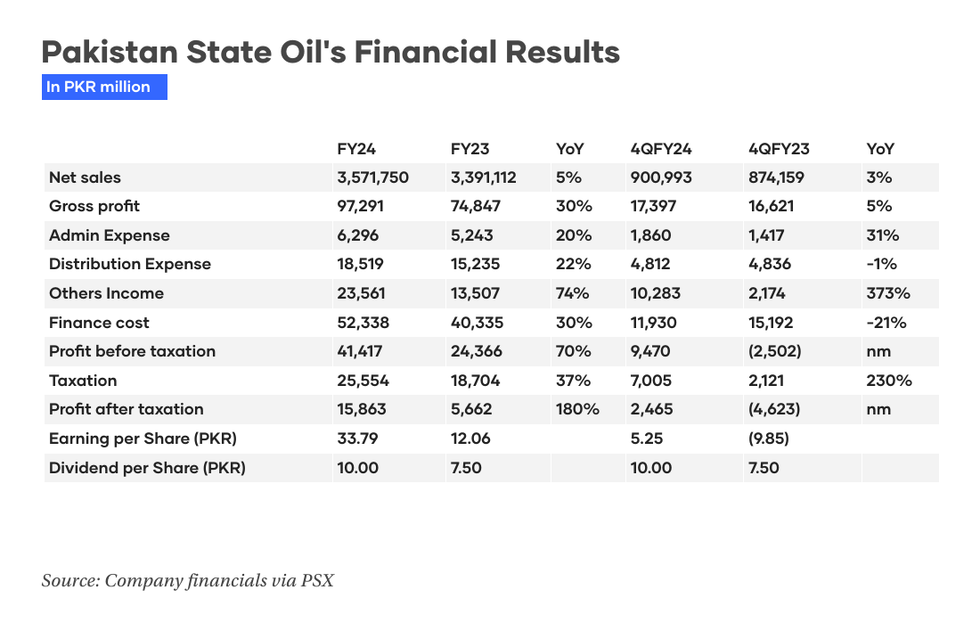The image size is (980, 624).
Task: Select the 'Admin Expense' row label
Action: click(x=109, y=236)
